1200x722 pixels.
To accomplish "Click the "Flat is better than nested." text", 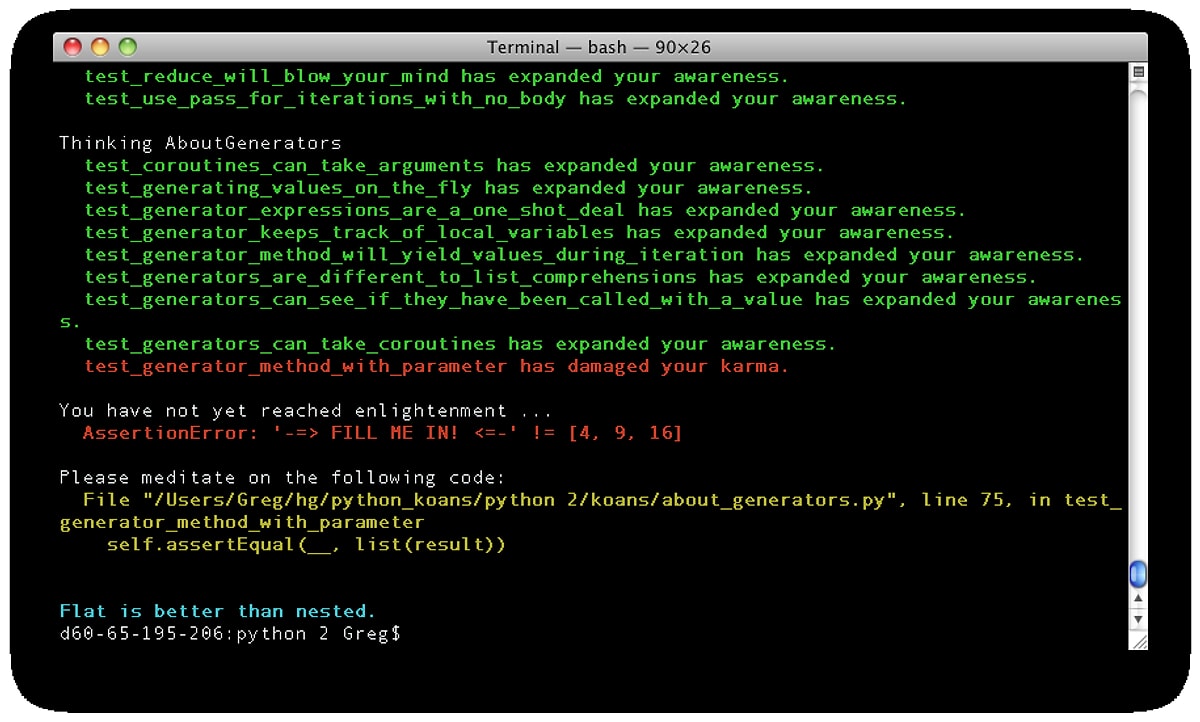I will click(218, 611).
